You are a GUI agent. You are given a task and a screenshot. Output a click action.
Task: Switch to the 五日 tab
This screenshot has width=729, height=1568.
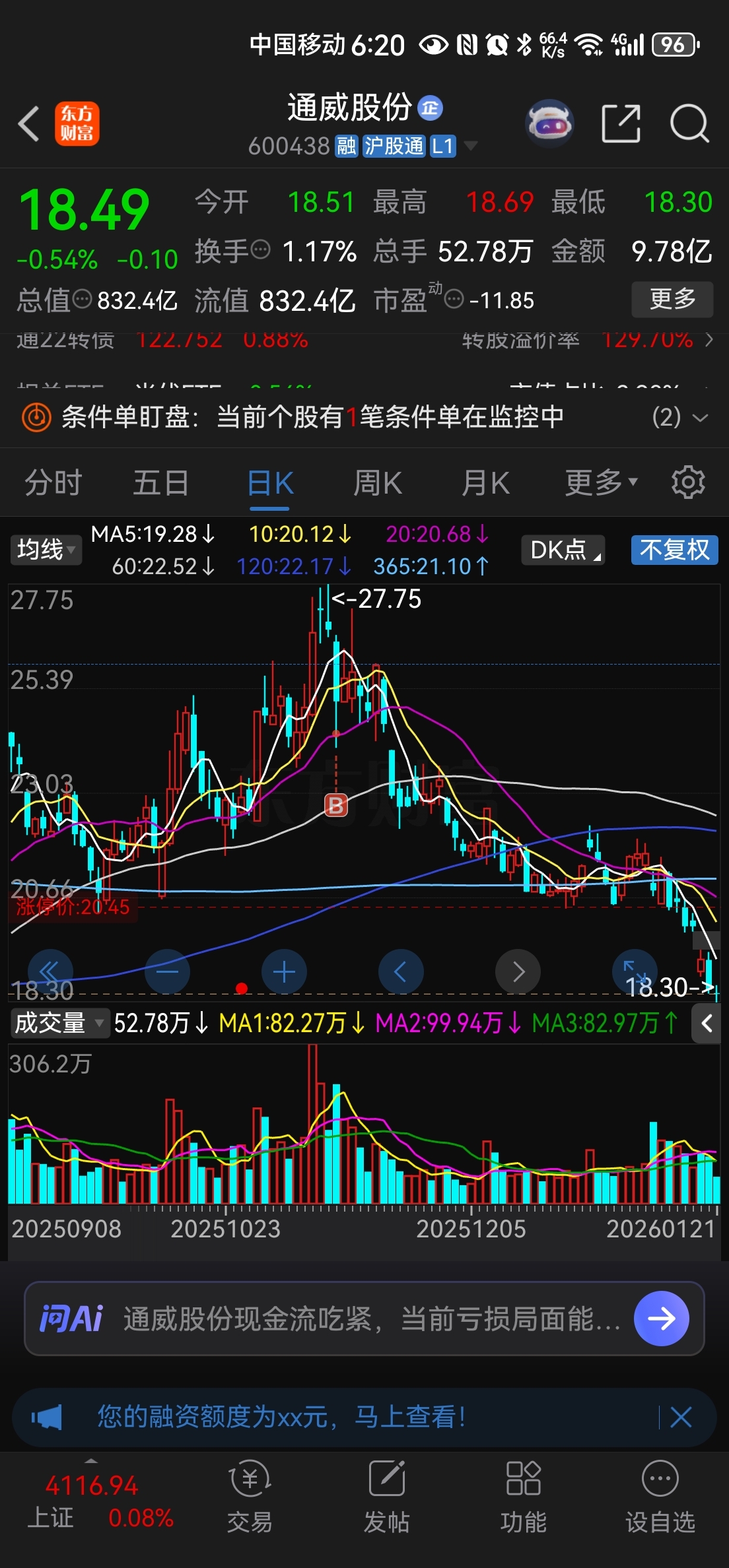pos(161,483)
